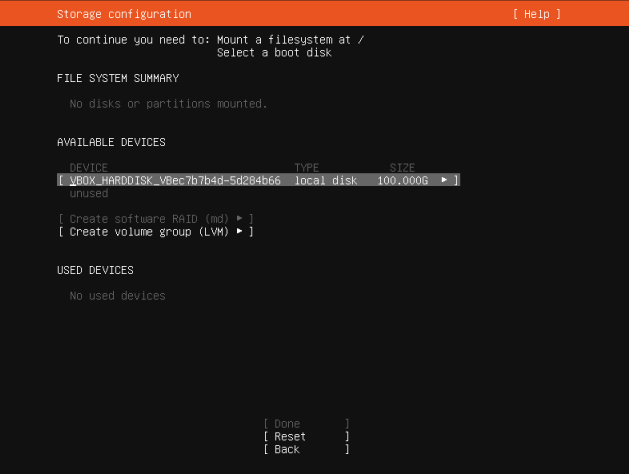Click the arrow beside Create software RAID (md)
629x474 pixels.
pos(239,218)
